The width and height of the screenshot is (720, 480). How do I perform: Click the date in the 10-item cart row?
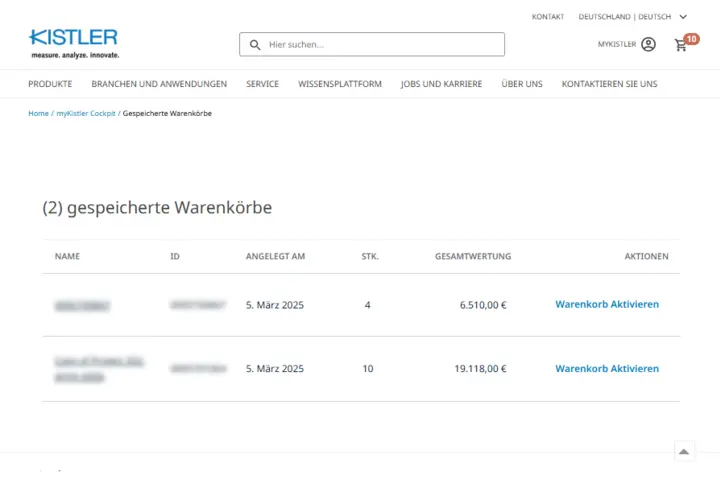click(275, 368)
